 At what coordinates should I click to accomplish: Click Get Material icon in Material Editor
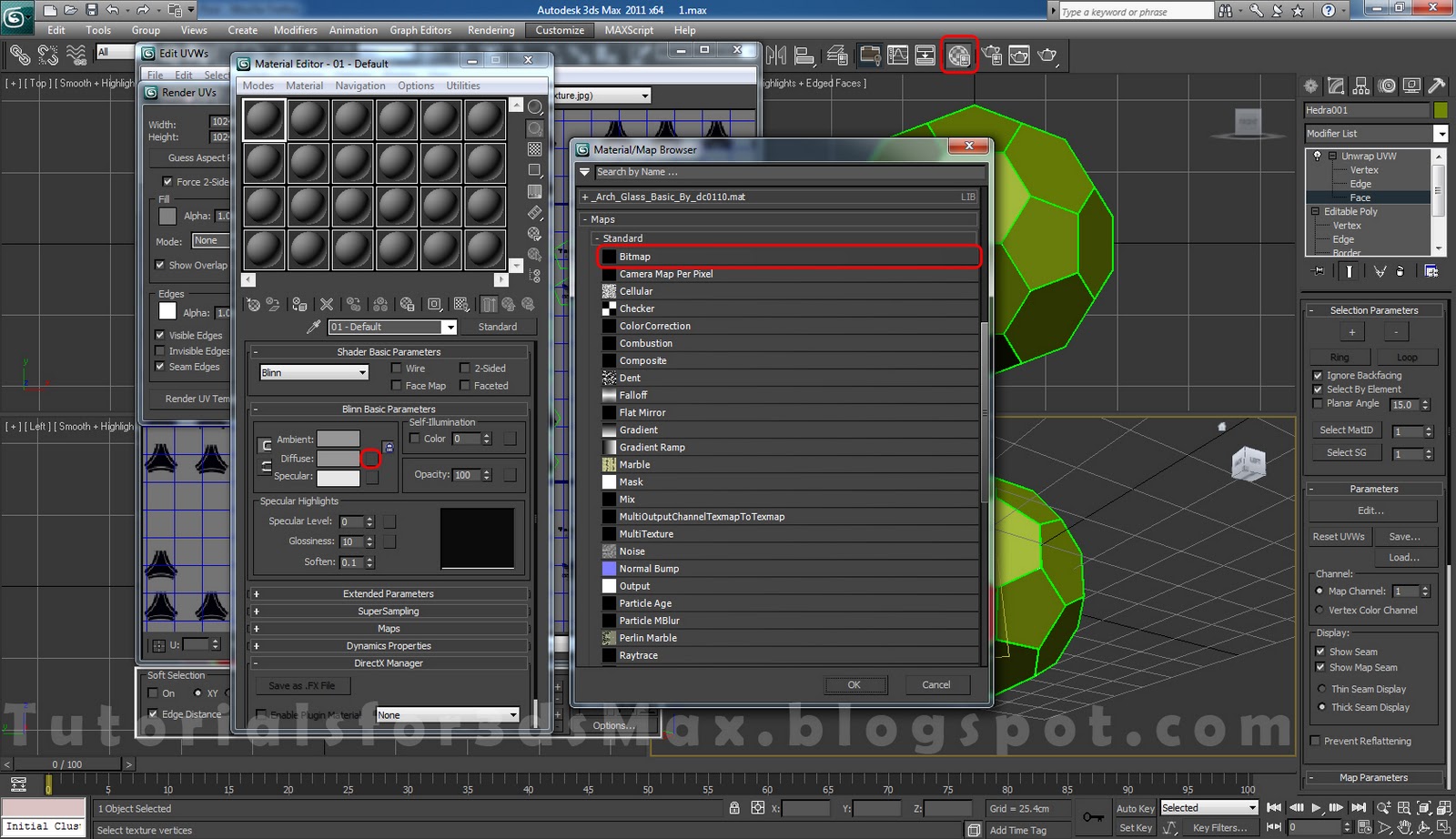coord(254,304)
